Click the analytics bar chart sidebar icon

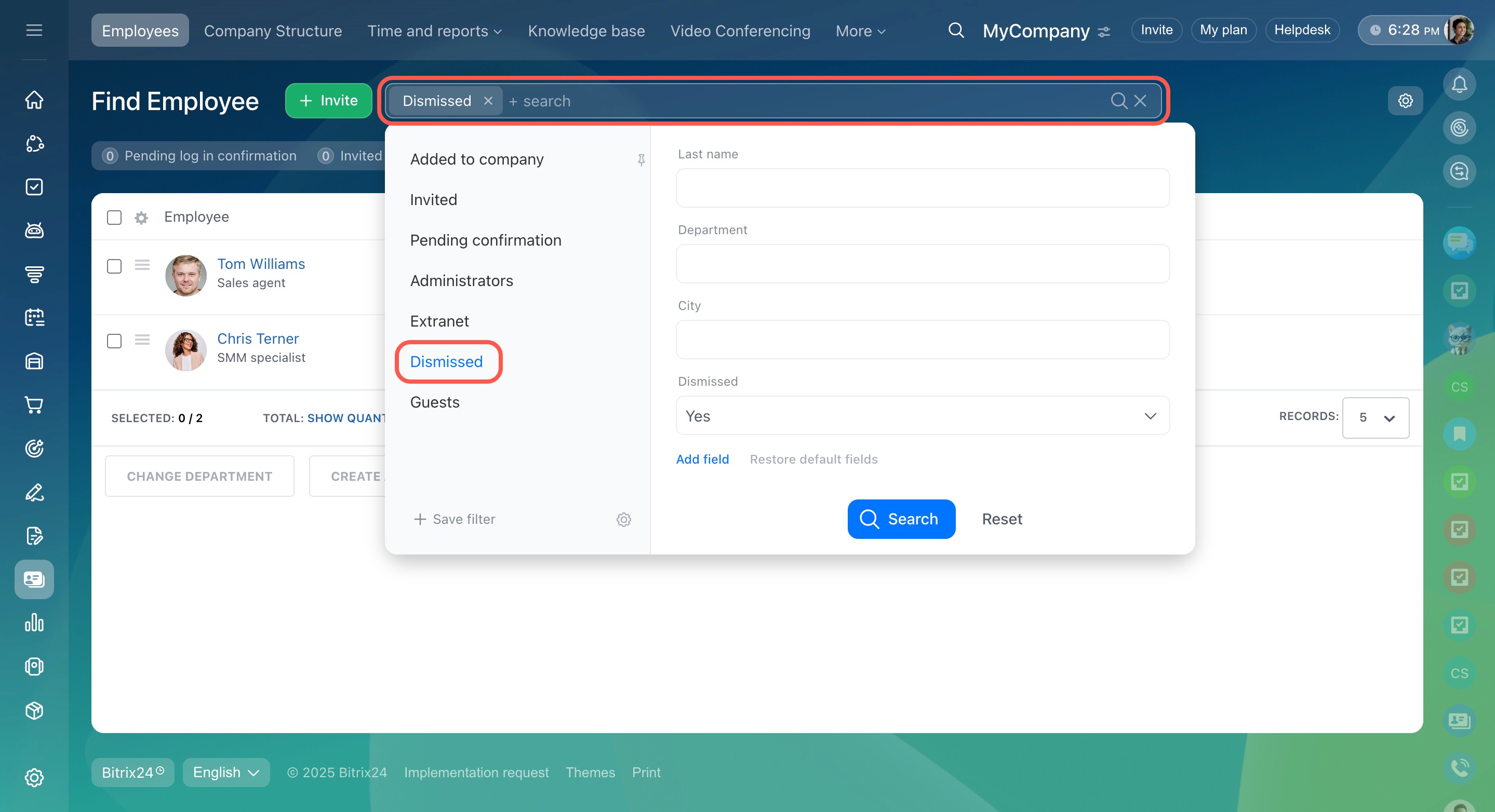34,623
